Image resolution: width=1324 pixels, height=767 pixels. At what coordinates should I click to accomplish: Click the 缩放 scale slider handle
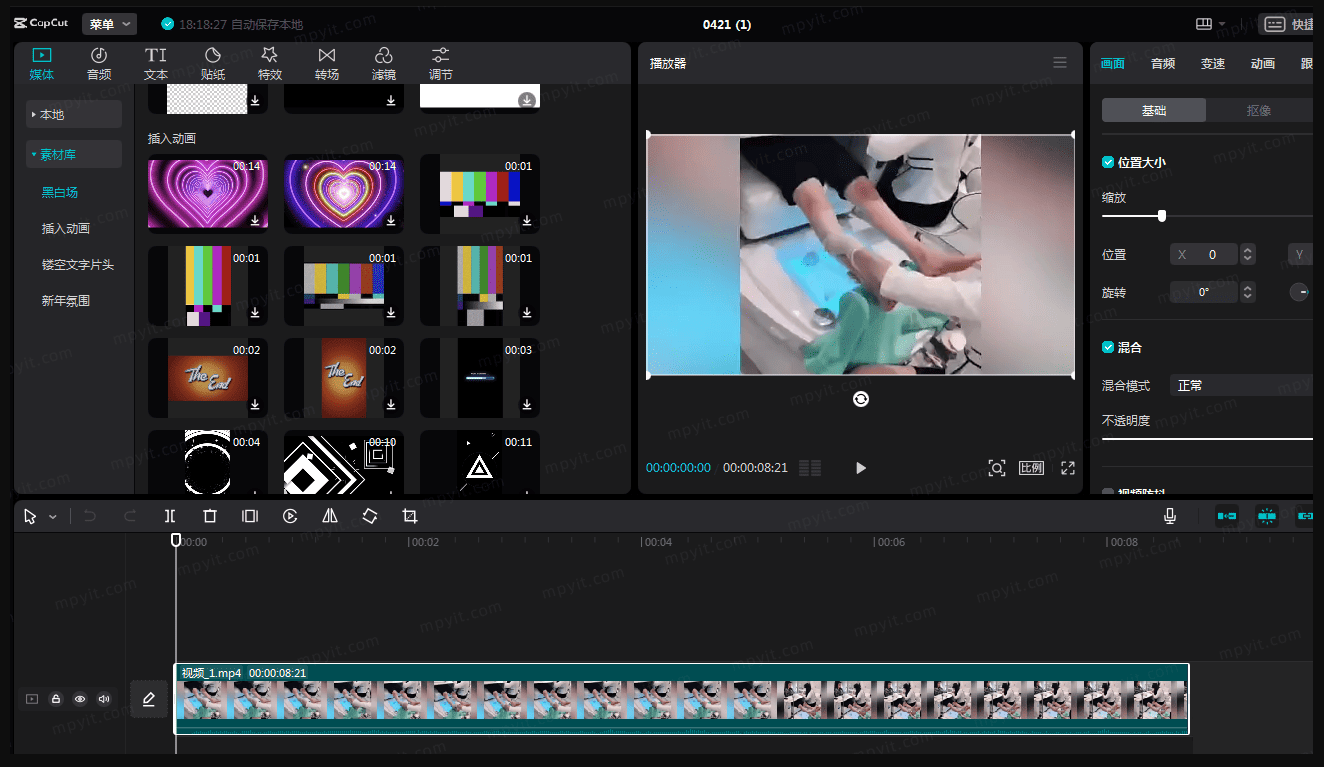(x=1161, y=216)
